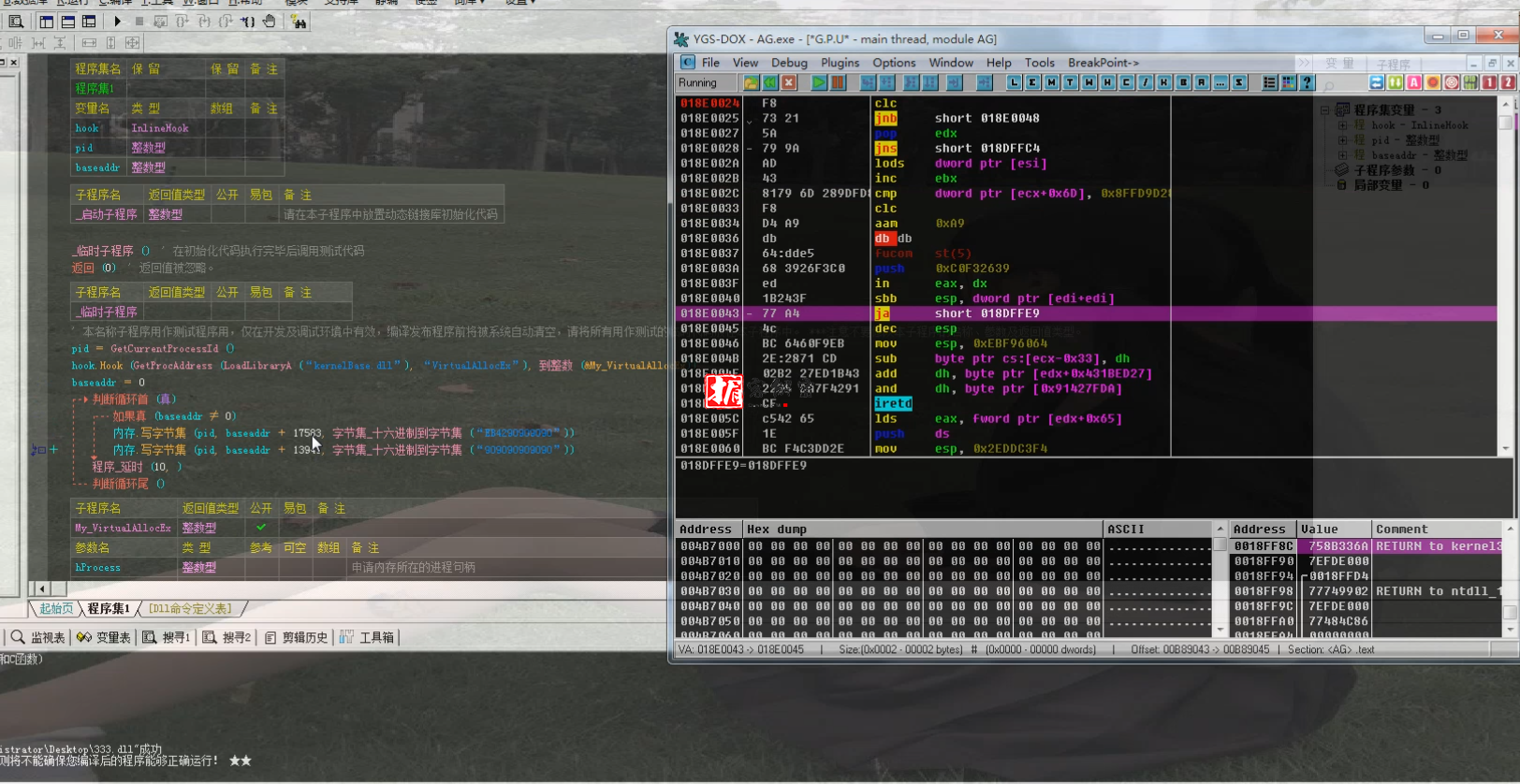This screenshot has width=1520, height=784.
Task: Toggle the 公开 checkmark for My_VirtualAllocEx
Action: coord(261,528)
